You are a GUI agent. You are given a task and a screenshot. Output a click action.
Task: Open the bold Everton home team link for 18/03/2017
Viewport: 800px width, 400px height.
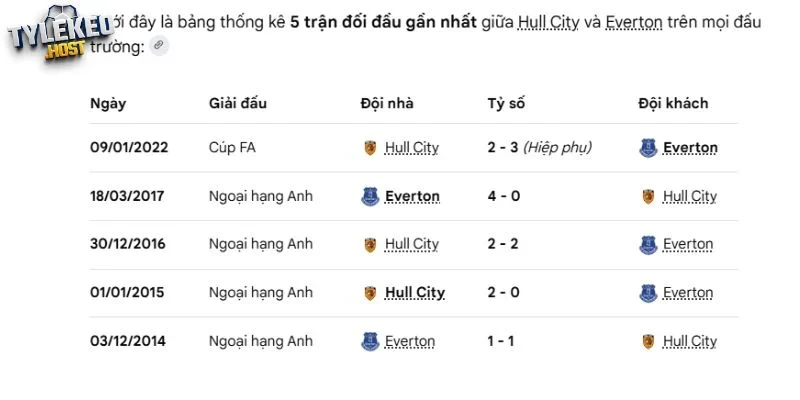(412, 196)
